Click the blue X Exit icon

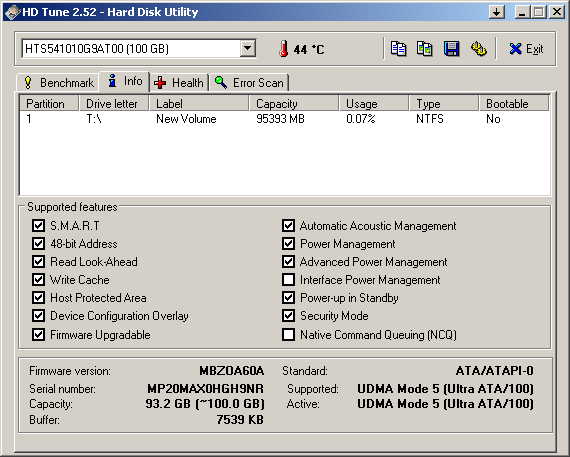(515, 49)
